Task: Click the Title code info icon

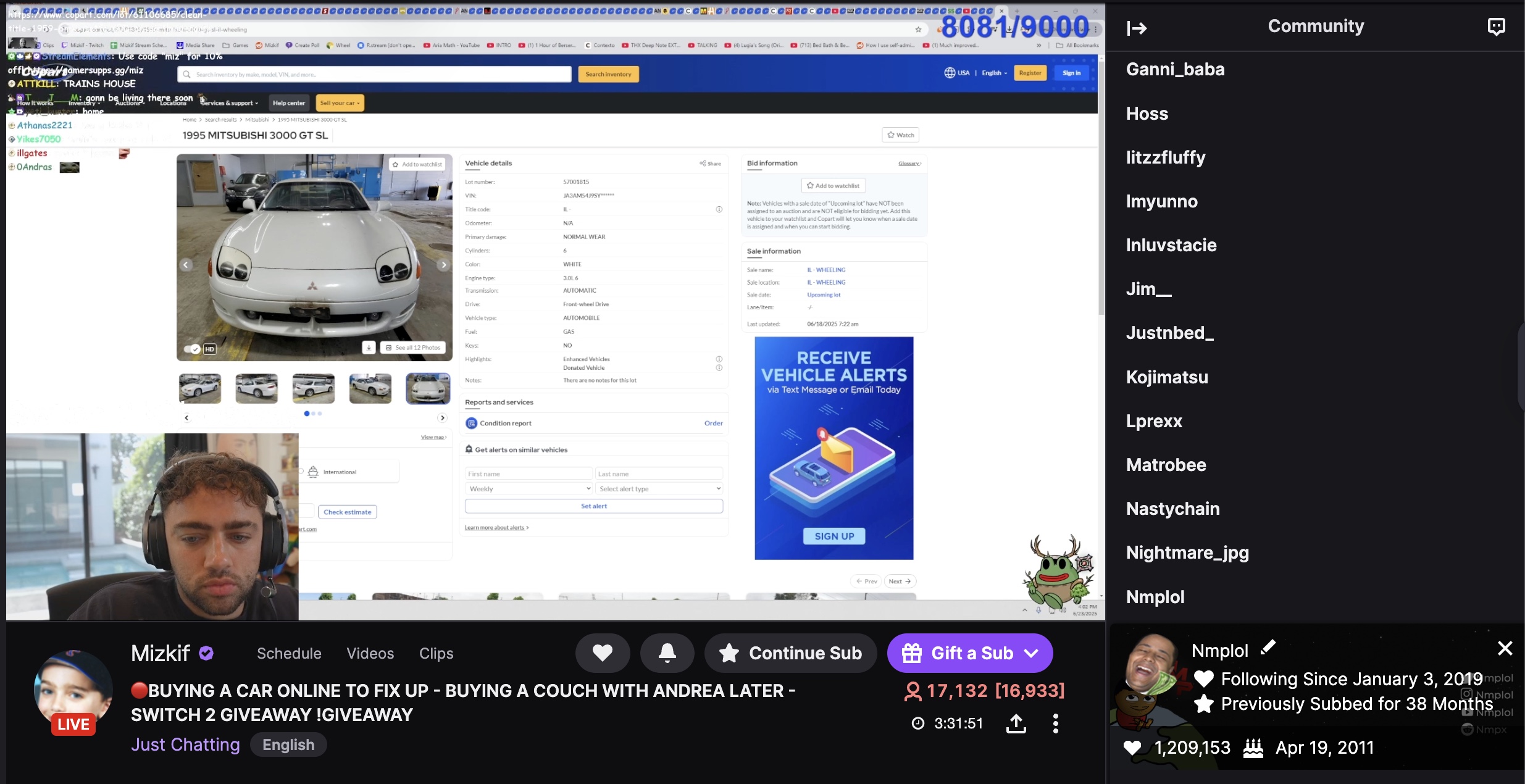Action: point(719,209)
